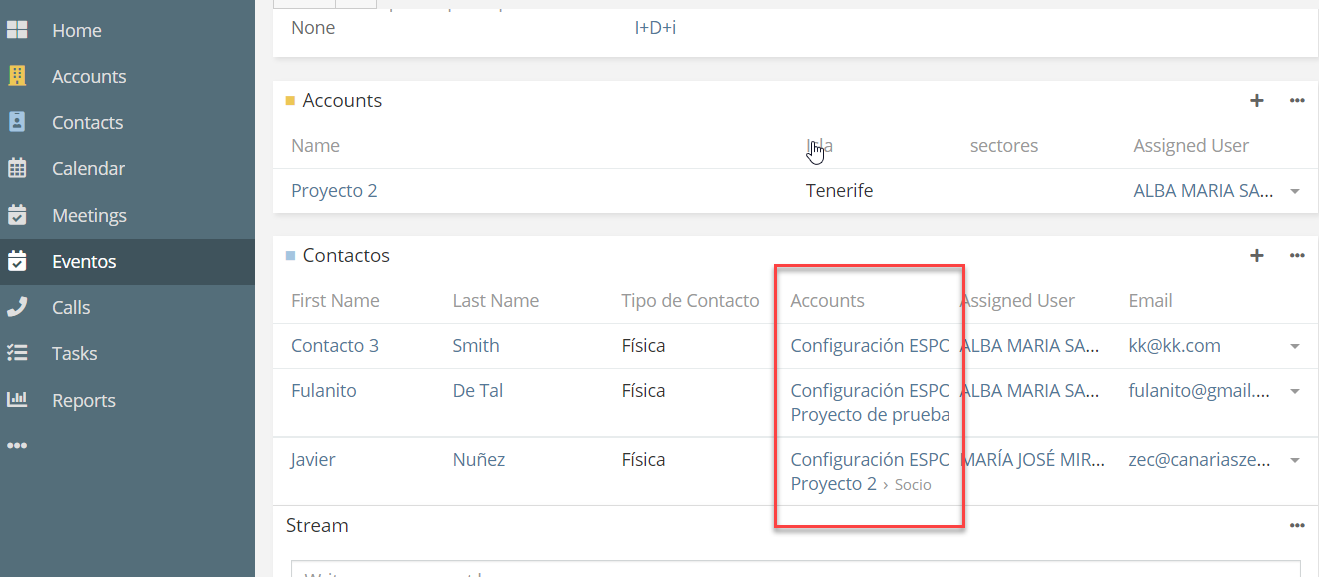
Task: Show more sidebar items via ellipsis
Action: click(x=17, y=445)
